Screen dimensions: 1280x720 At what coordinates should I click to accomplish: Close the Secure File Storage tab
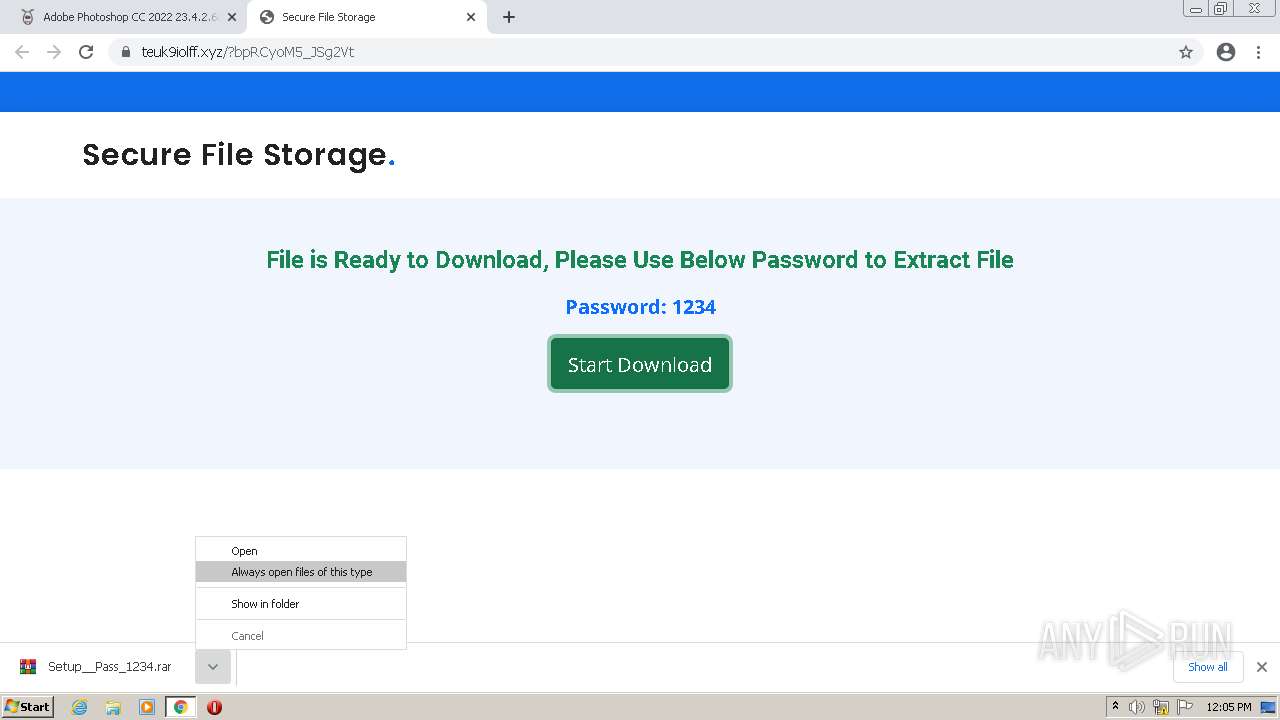(471, 17)
